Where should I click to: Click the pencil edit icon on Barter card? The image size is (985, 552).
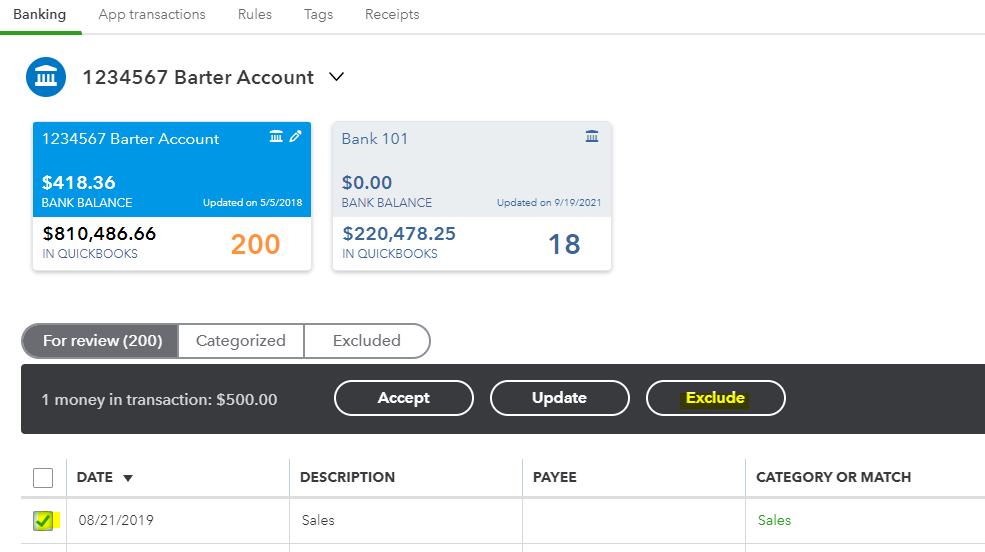click(295, 137)
